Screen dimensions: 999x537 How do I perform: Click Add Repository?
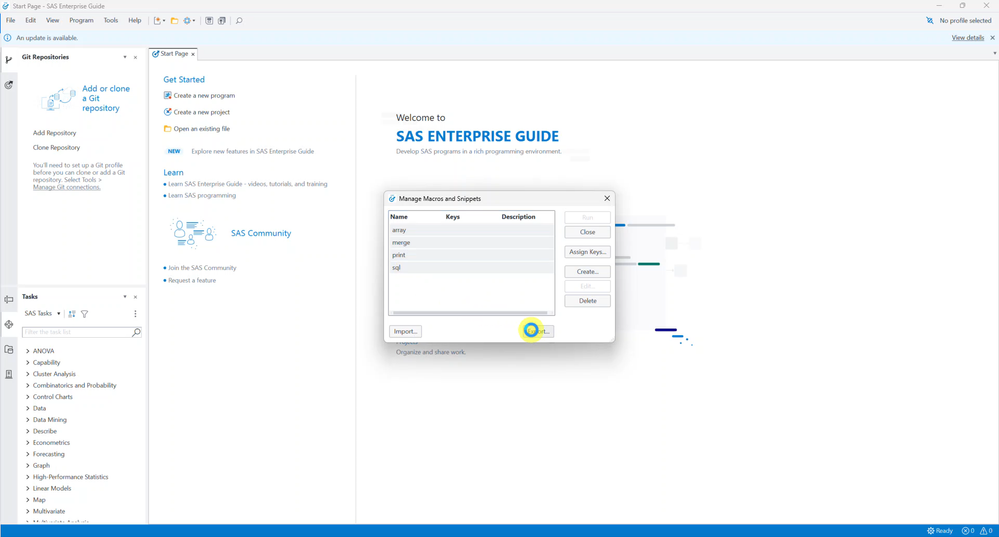tap(55, 133)
